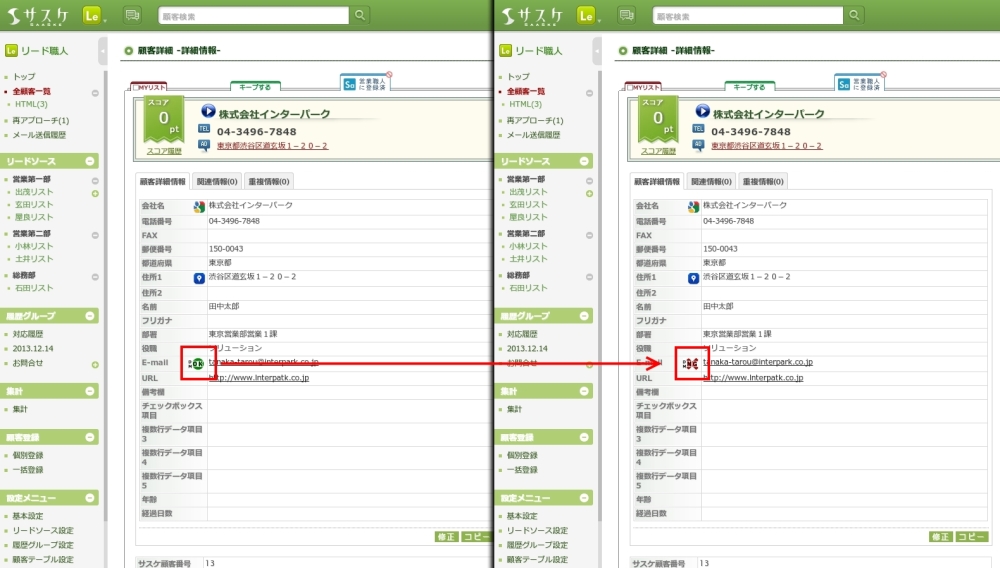This screenshot has width=1000, height=568.
Task: Switch to 重複情報(0) tab in right screen
Action: [762, 181]
